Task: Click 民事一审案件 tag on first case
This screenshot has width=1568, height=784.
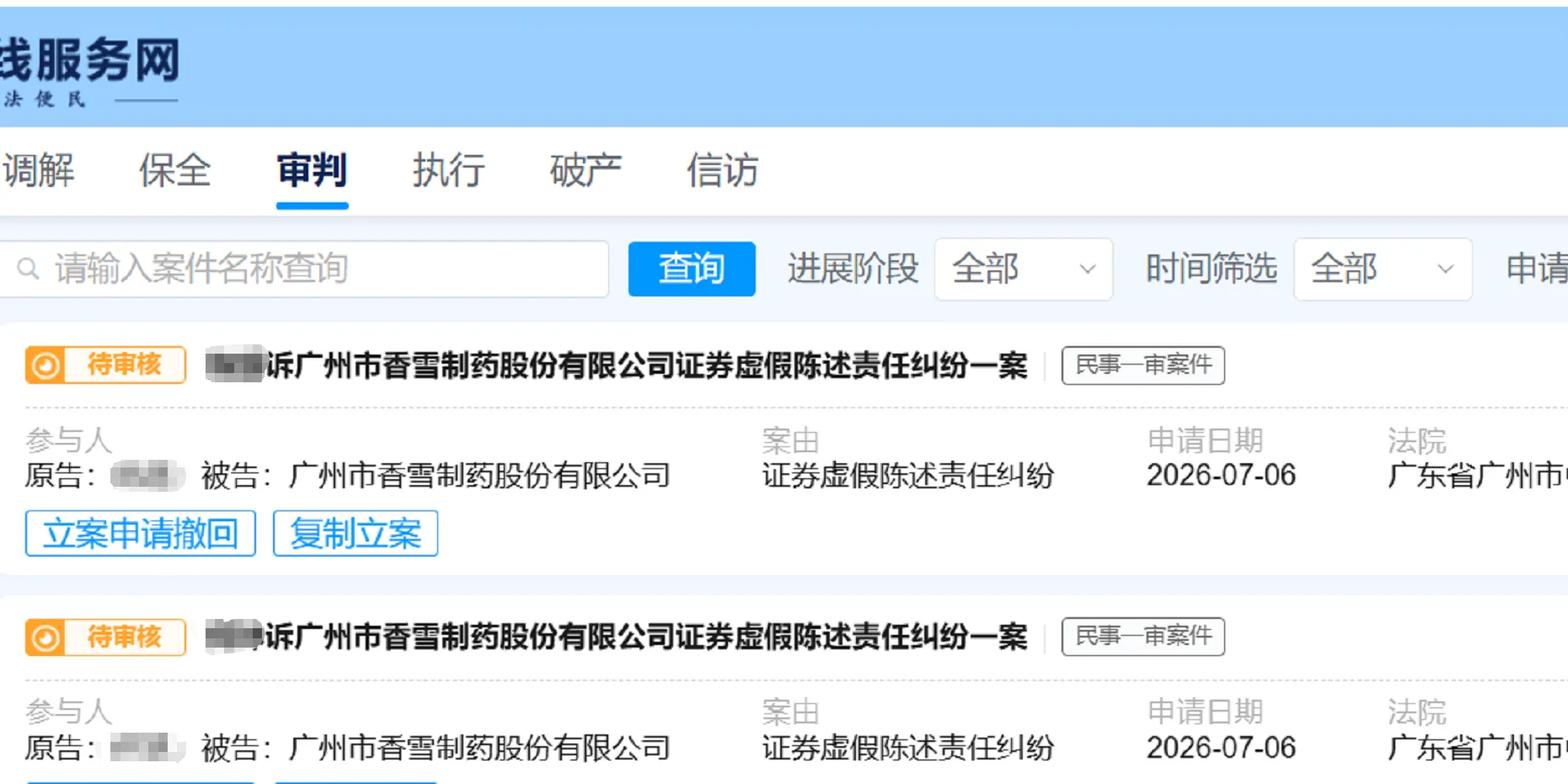Action: [x=1143, y=365]
